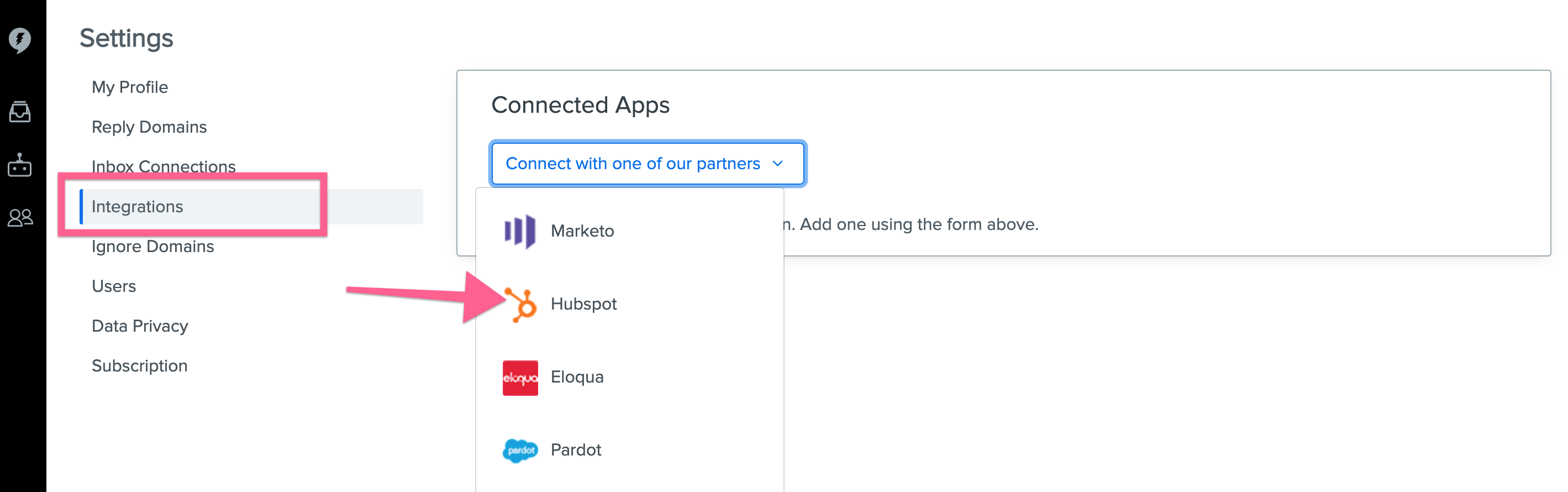The width and height of the screenshot is (1568, 492).
Task: Open the Data Privacy settings page
Action: 139,326
